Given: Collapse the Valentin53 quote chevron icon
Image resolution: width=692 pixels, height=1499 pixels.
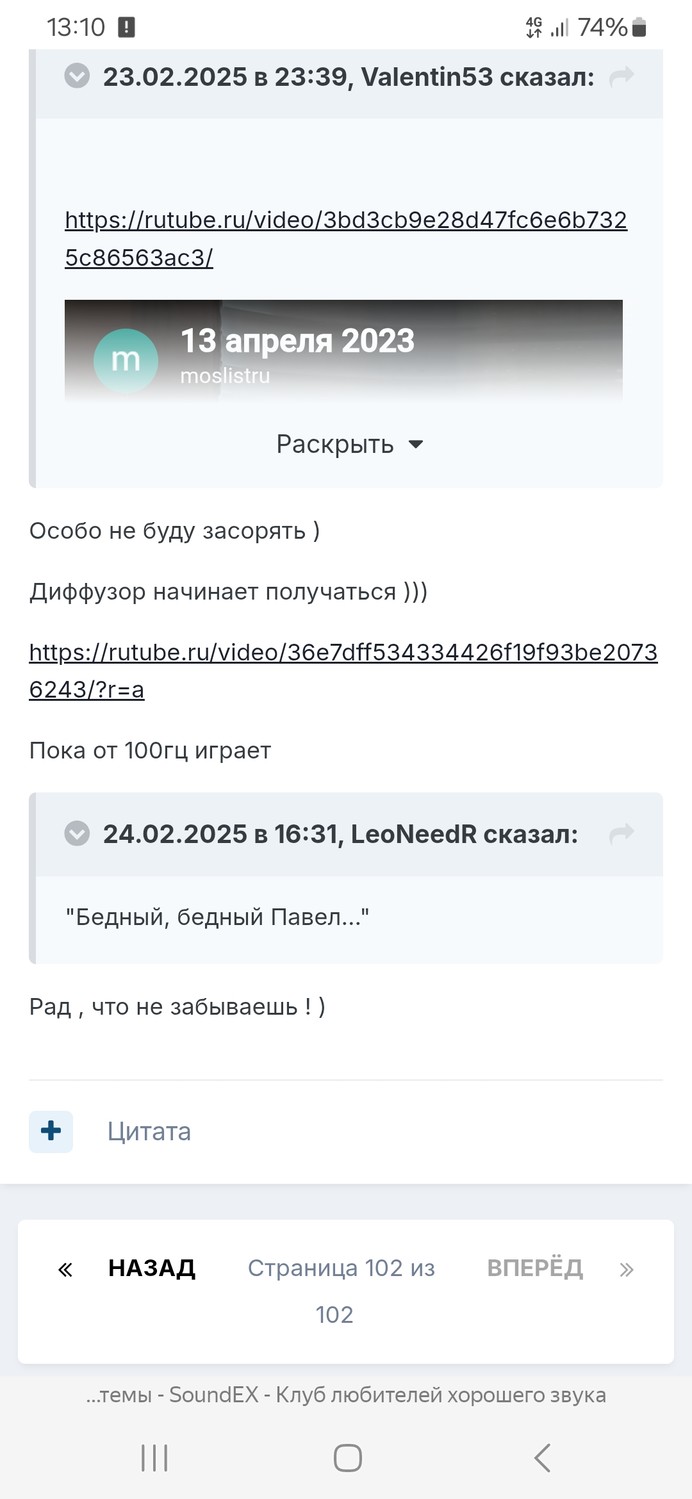Looking at the screenshot, I should pos(77,77).
